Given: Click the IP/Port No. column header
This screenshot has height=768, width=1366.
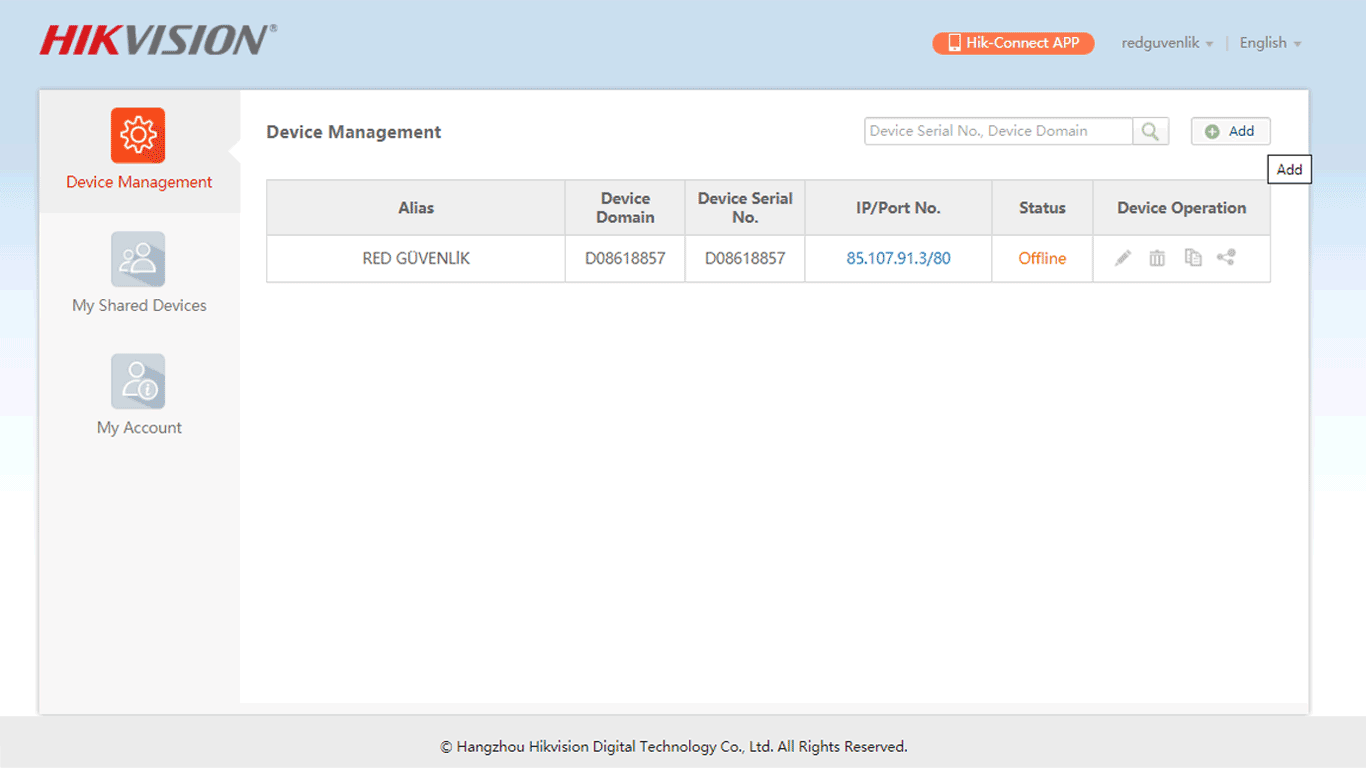Looking at the screenshot, I should pos(898,208).
